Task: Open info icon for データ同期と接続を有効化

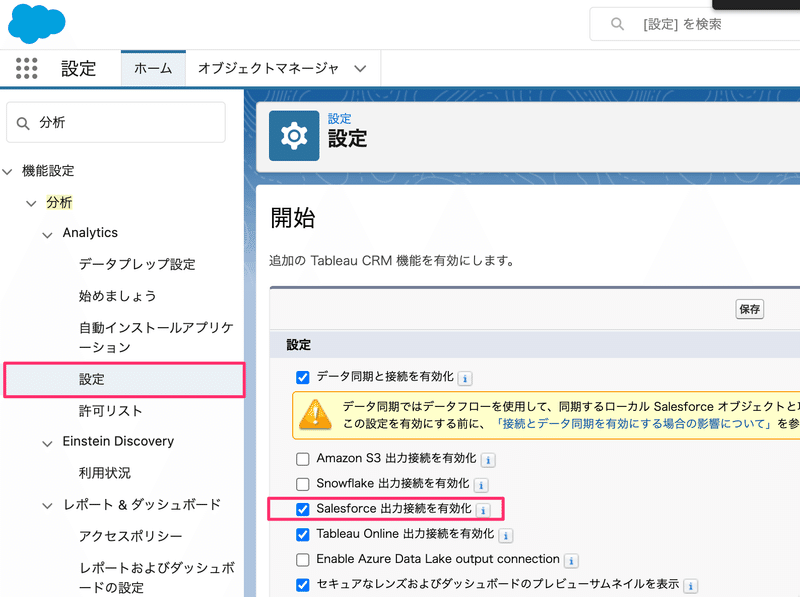Action: click(x=465, y=379)
